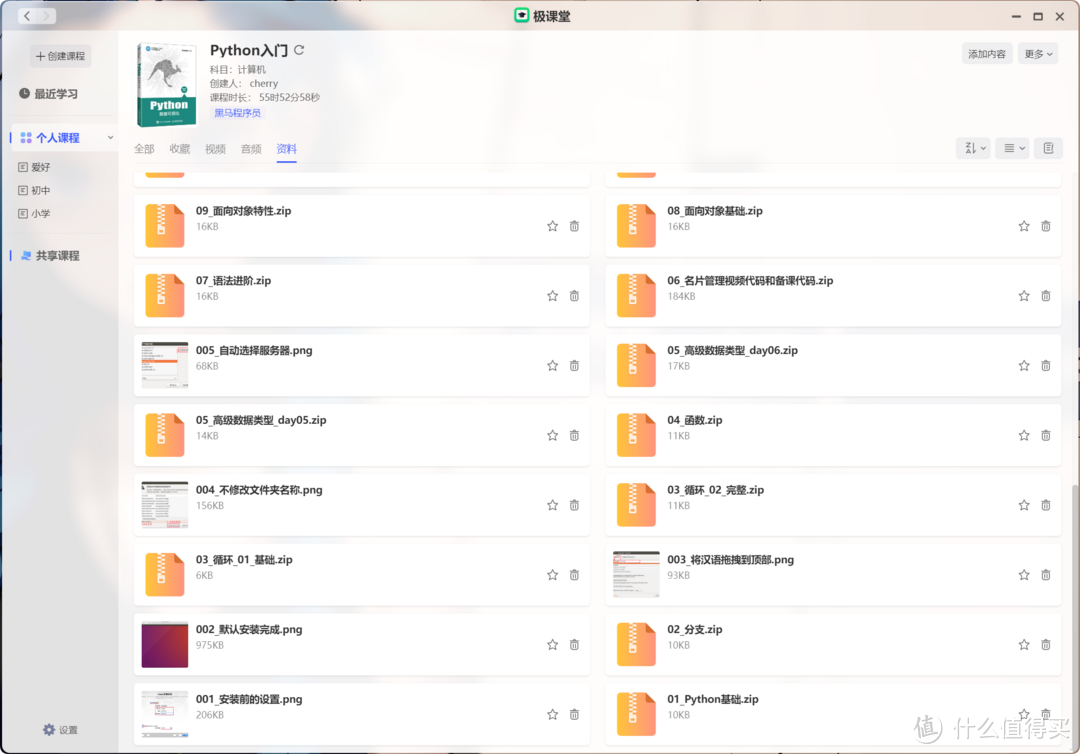Open 共享课程 in sidebar
This screenshot has width=1080, height=754.
click(50, 255)
